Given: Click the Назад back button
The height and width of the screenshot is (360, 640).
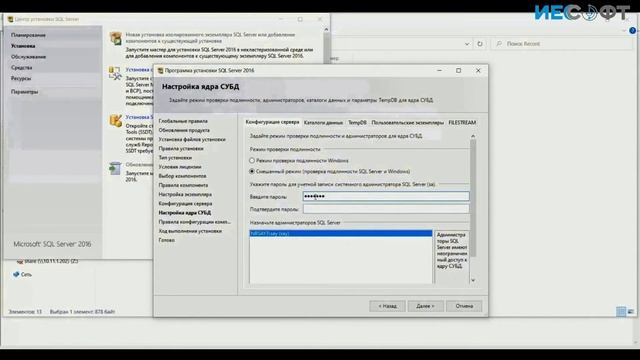Looking at the screenshot, I should (387, 306).
